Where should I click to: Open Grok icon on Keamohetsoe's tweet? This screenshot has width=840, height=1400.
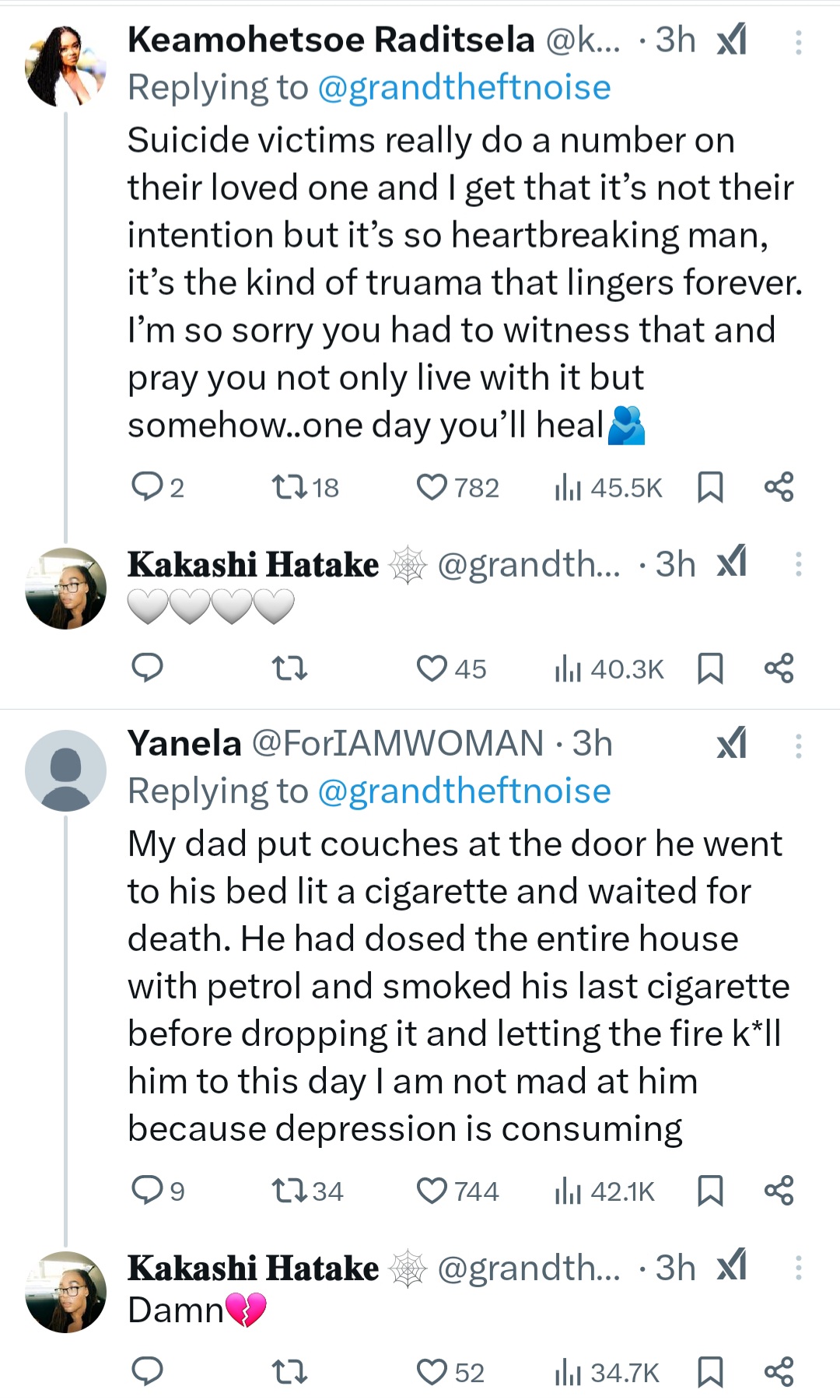731,40
